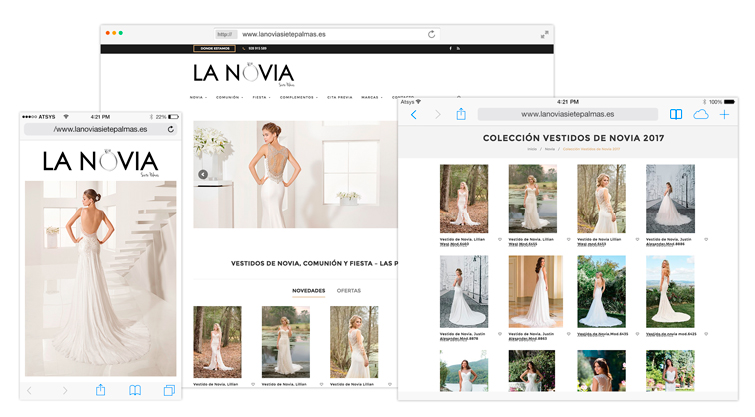Expand the NOVIA menu dropdown
This screenshot has width=755, height=417.
[x=198, y=97]
